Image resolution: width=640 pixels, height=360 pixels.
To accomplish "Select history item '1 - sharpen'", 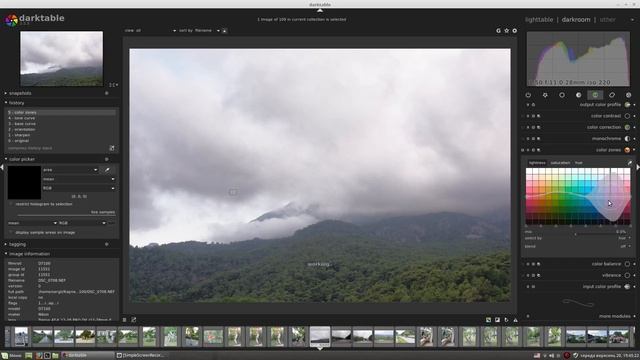I will tap(61, 135).
